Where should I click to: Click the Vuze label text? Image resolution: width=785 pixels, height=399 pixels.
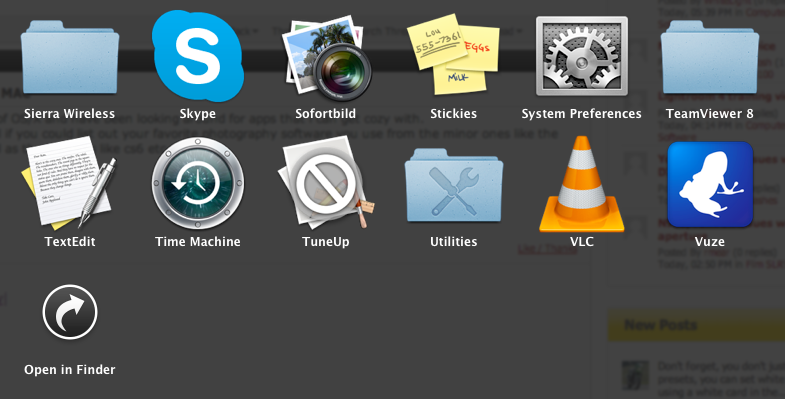pos(709,241)
